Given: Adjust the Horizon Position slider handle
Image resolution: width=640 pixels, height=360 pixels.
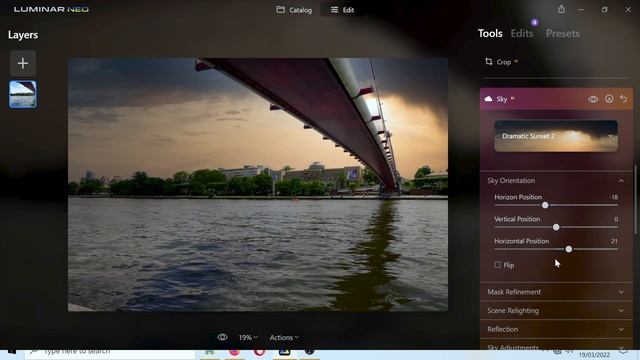Looking at the screenshot, I should pos(545,205).
